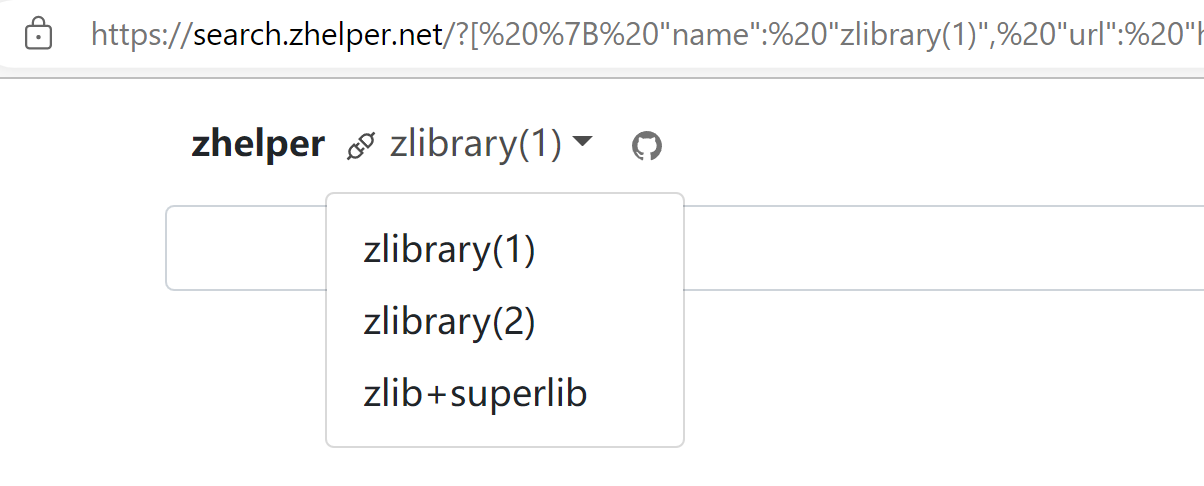Select the search.zhelper.net address text

point(318,36)
